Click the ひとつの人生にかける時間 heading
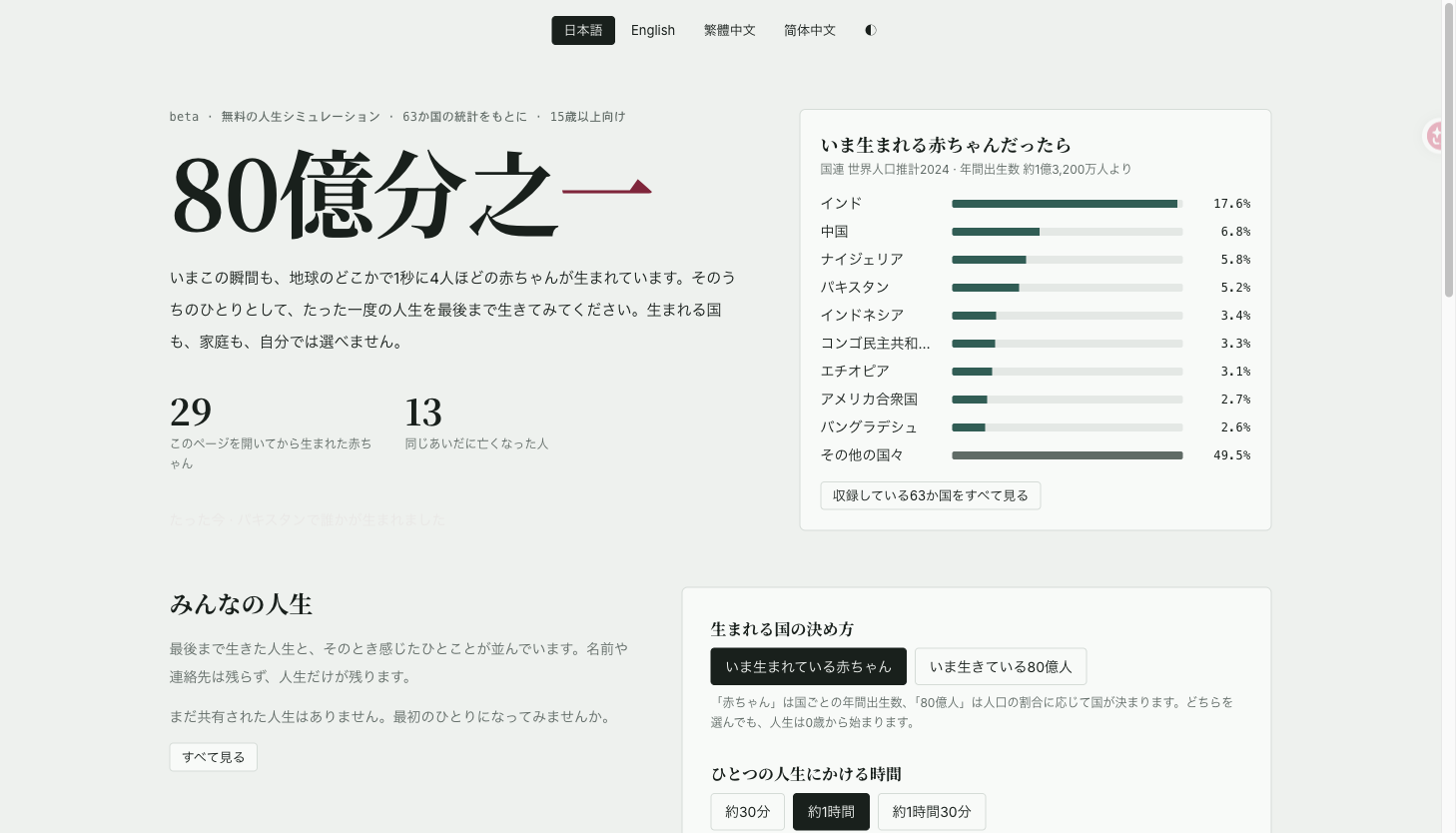Viewport: 1456px width, 833px height. 806,774
